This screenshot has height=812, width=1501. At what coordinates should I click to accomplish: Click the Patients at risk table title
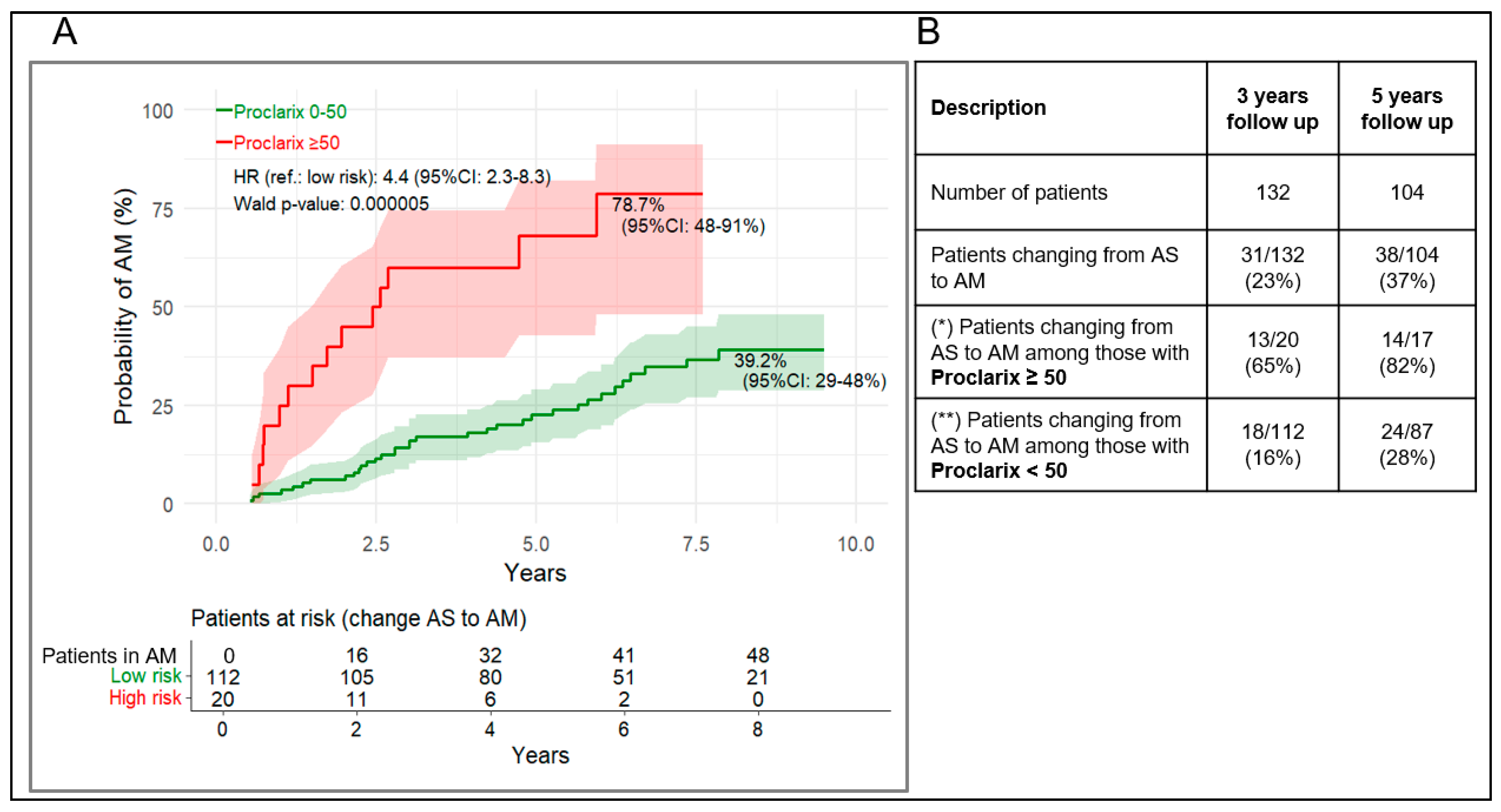point(358,619)
